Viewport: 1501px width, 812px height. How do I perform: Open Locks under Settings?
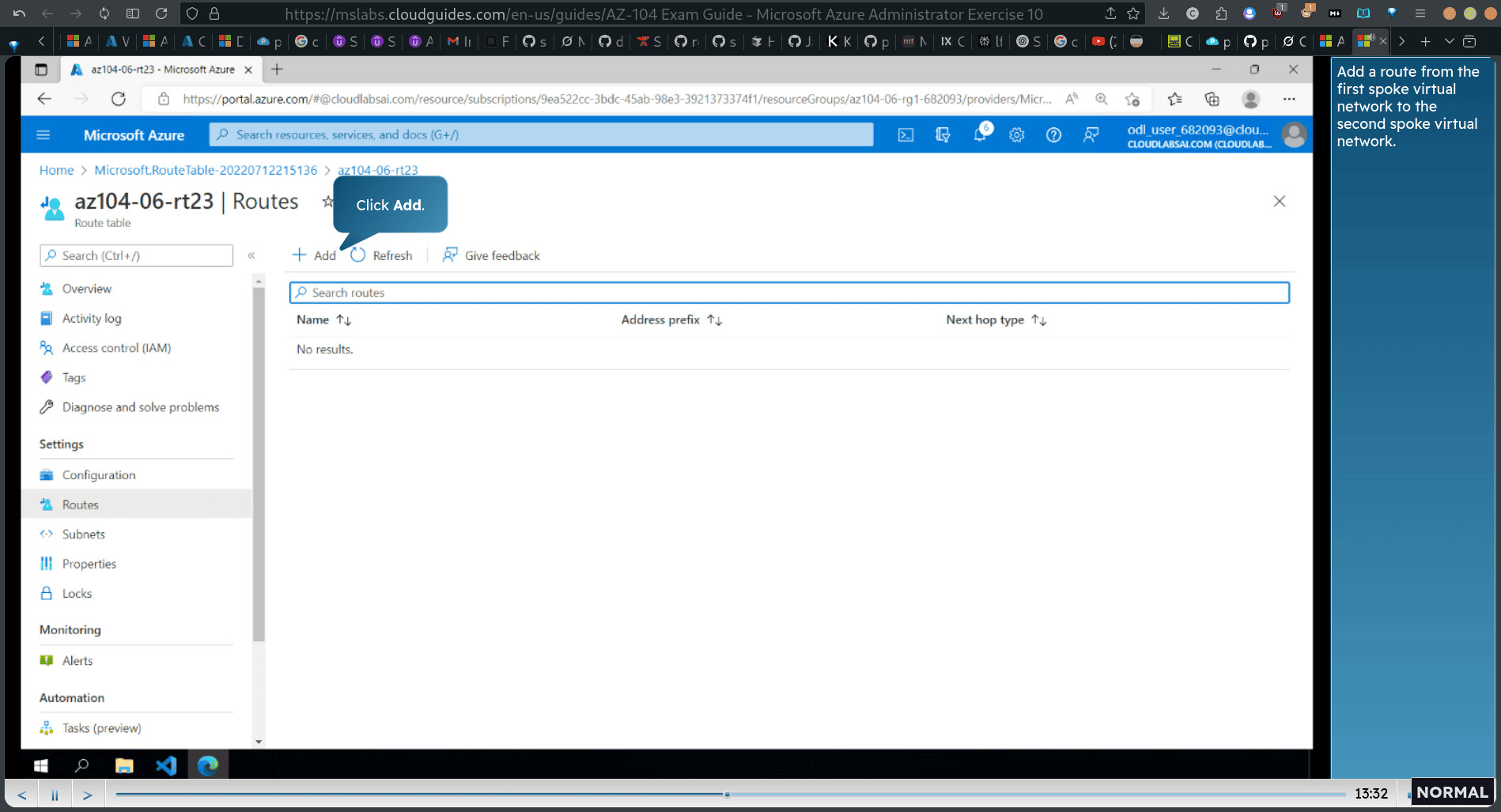click(x=77, y=593)
